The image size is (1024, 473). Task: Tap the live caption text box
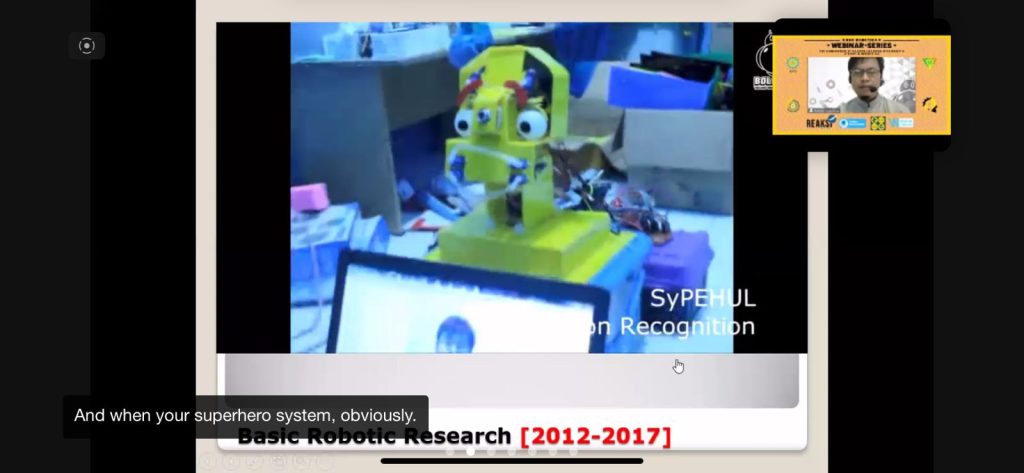click(245, 415)
